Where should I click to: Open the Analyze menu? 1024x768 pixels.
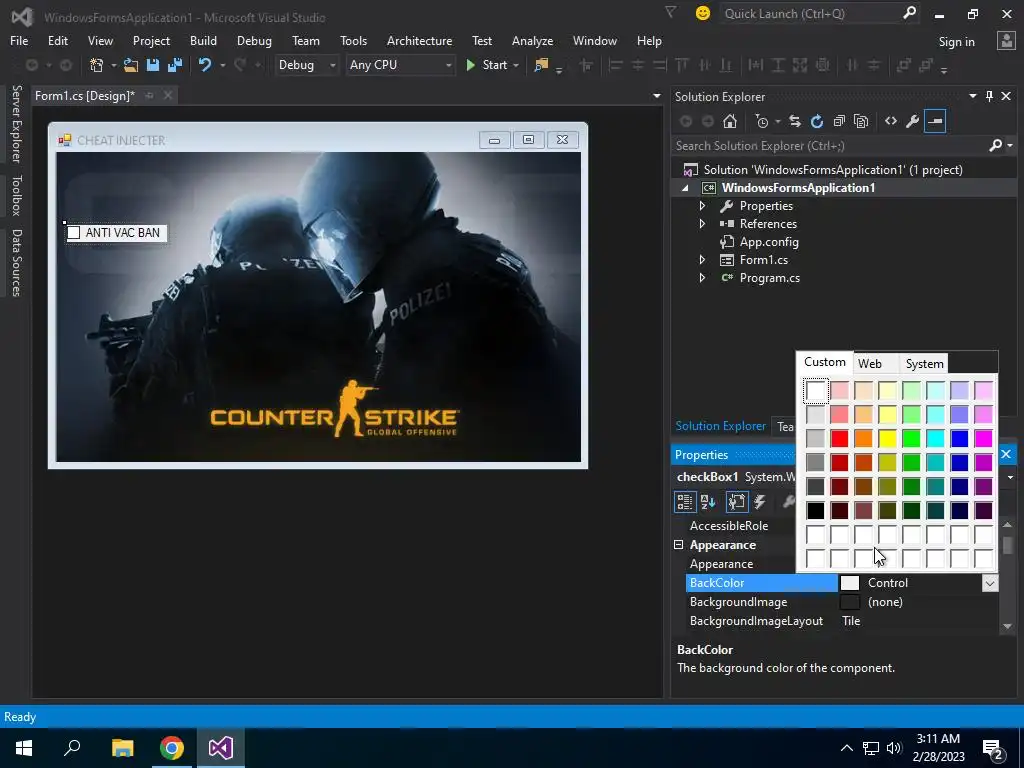[532, 40]
